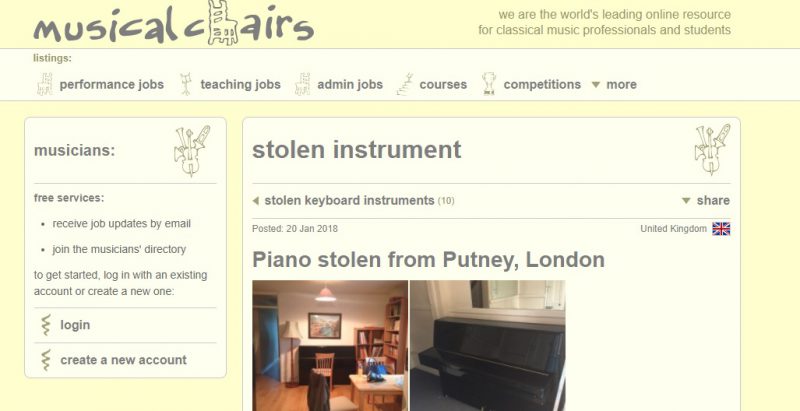Click the chair icon beside admin jobs
This screenshot has width=800, height=411.
303,84
